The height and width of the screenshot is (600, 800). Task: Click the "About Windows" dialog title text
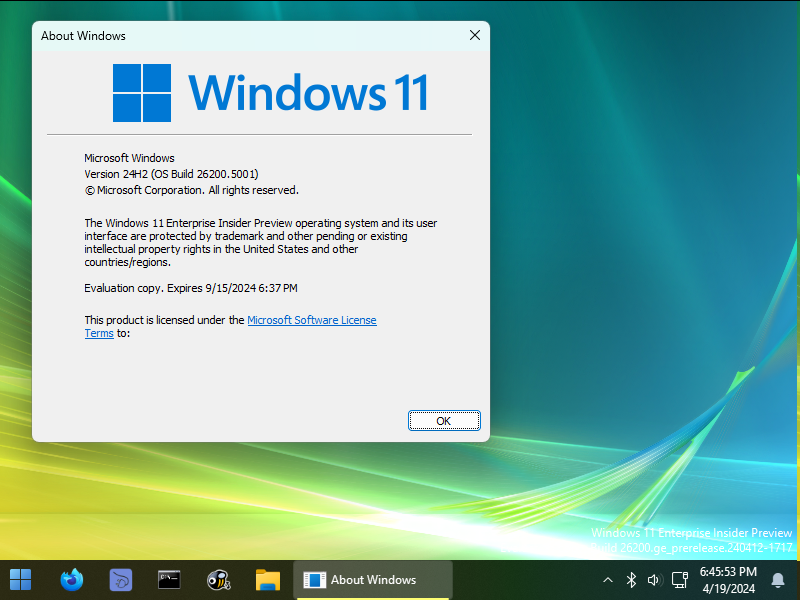pyautogui.click(x=83, y=36)
